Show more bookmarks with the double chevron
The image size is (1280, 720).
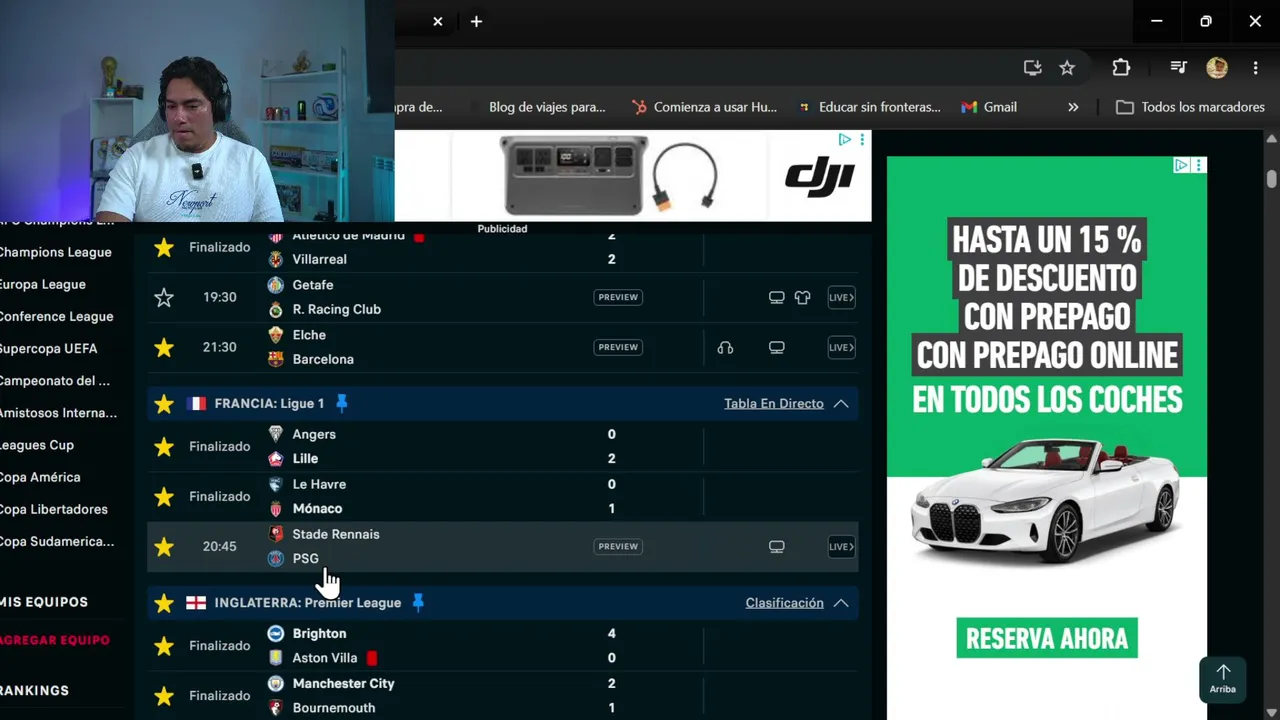(1073, 107)
